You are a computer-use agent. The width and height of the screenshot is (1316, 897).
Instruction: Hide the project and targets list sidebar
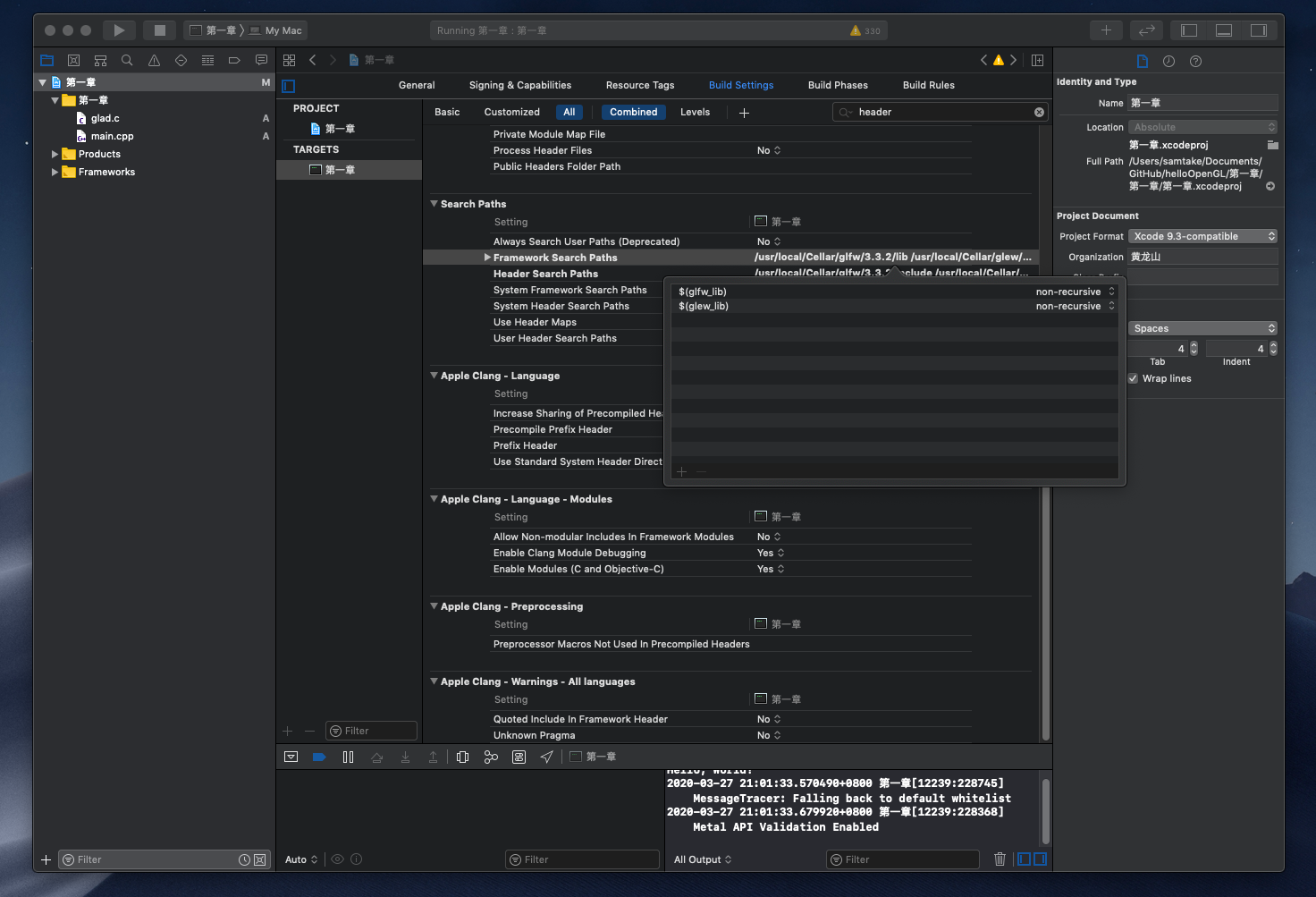(288, 86)
